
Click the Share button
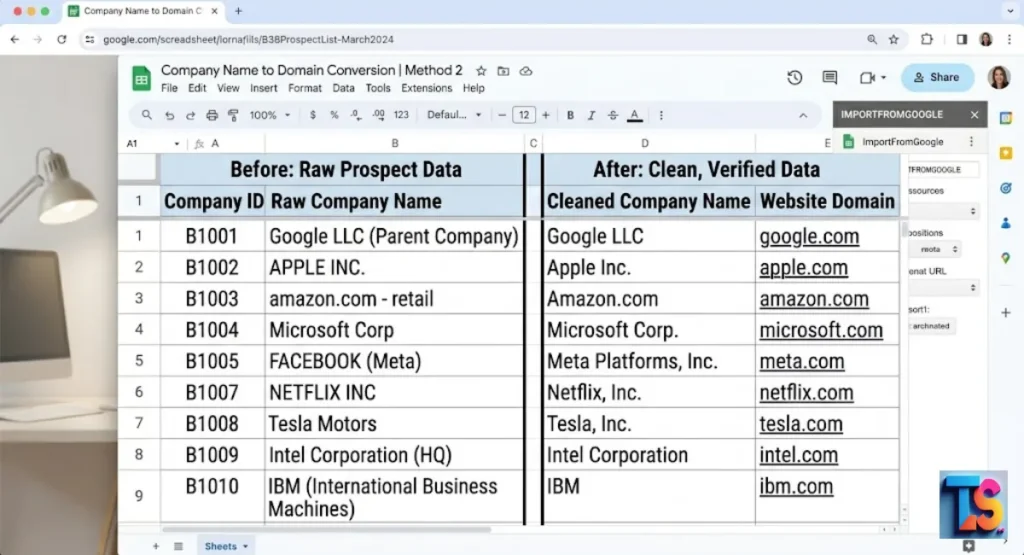(937, 77)
